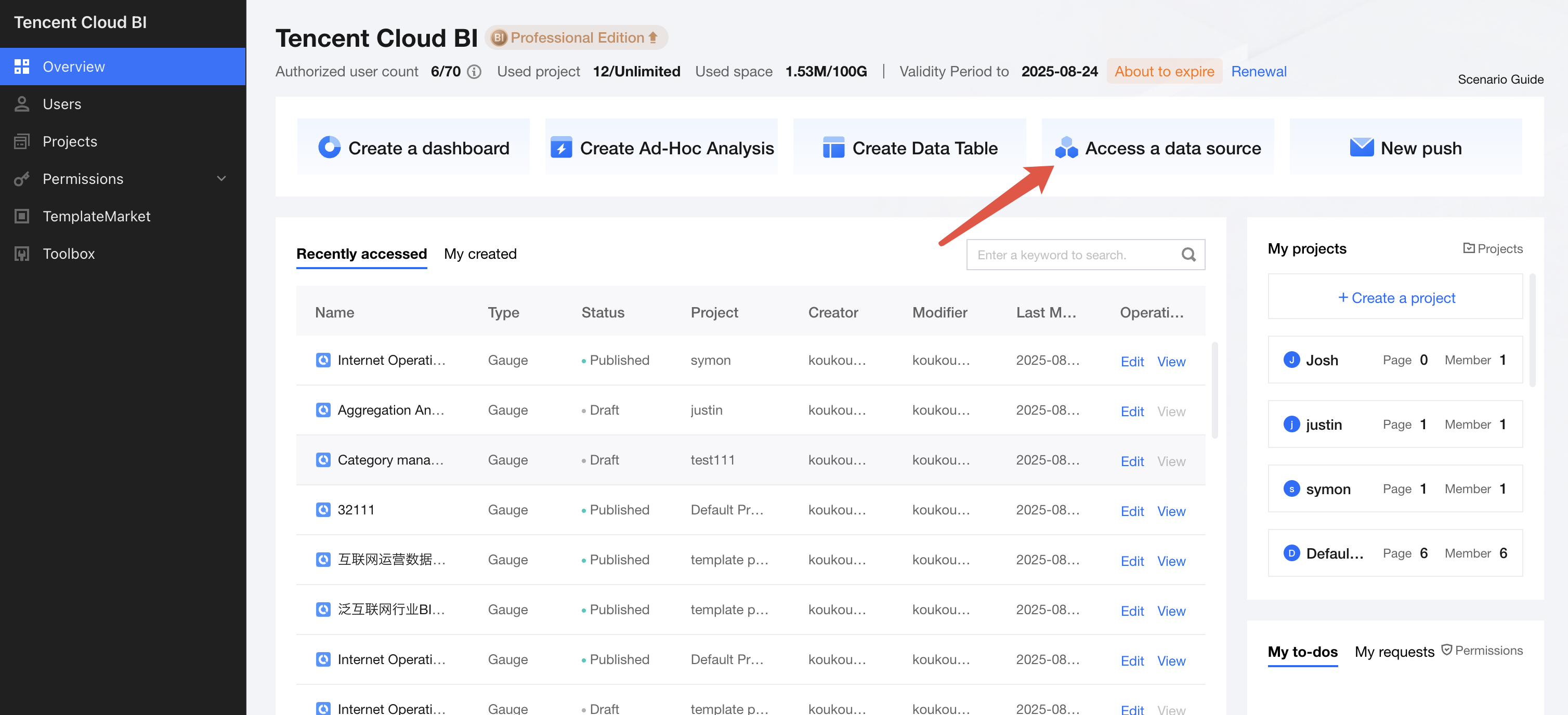Click the keyword search input field

click(1072, 255)
